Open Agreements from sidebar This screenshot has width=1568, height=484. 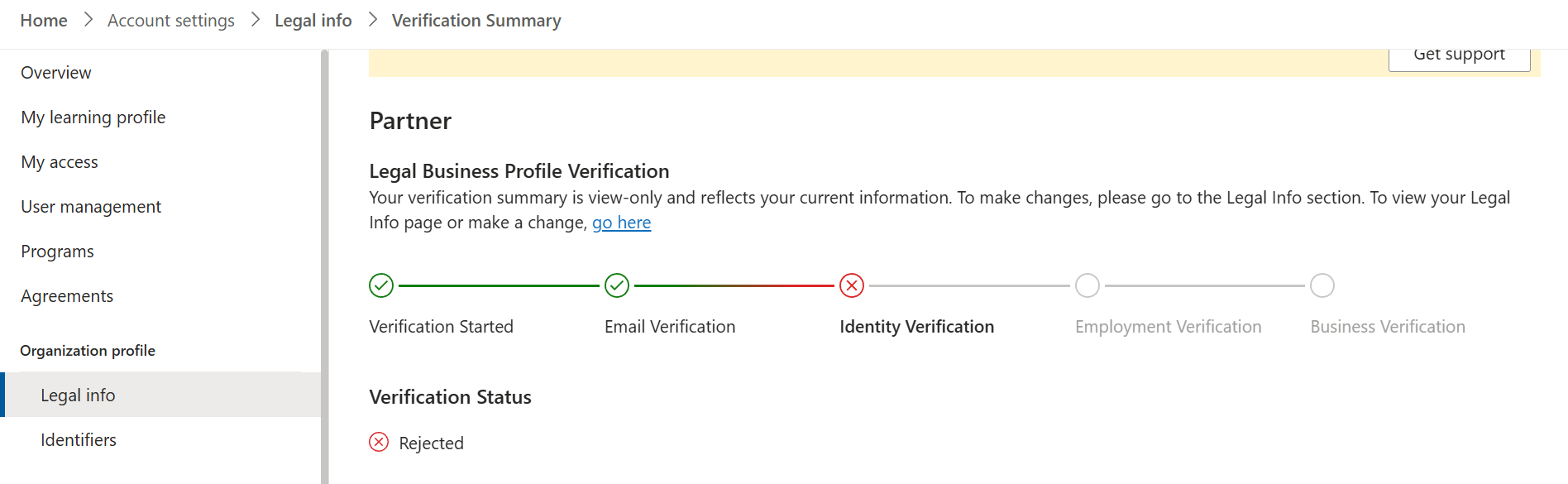coord(67,296)
